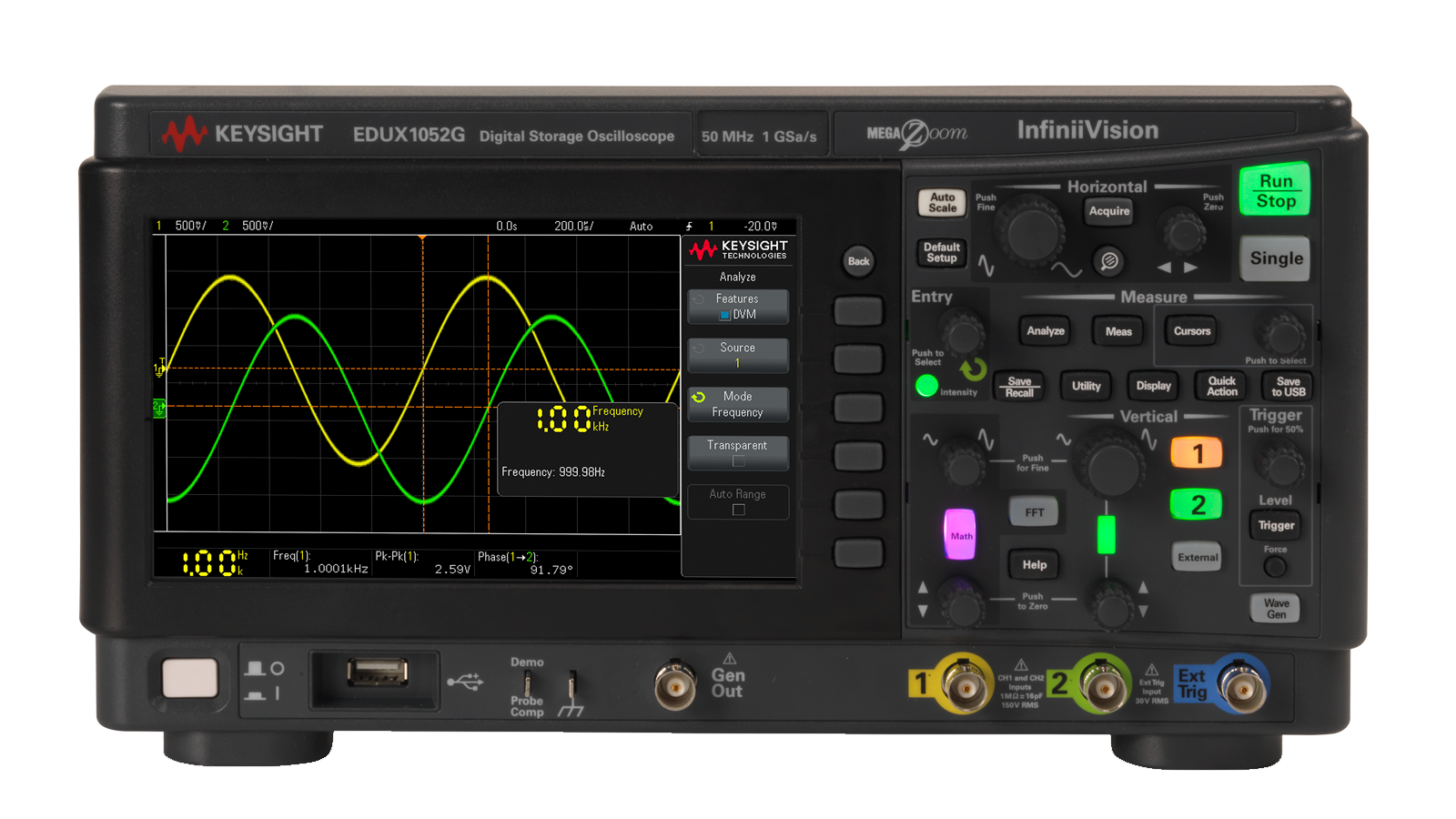This screenshot has height=819, width=1456.
Task: Click the Phase(1→2): 91.79° readout
Action: pyautogui.click(x=526, y=562)
